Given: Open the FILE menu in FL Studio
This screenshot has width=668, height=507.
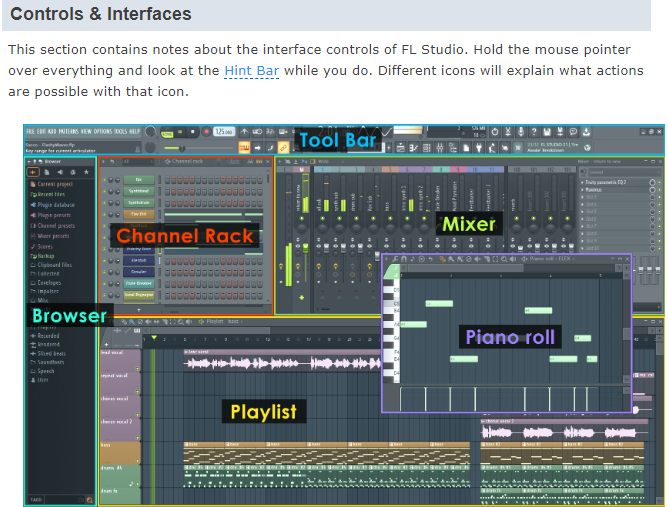Looking at the screenshot, I should tap(30, 132).
